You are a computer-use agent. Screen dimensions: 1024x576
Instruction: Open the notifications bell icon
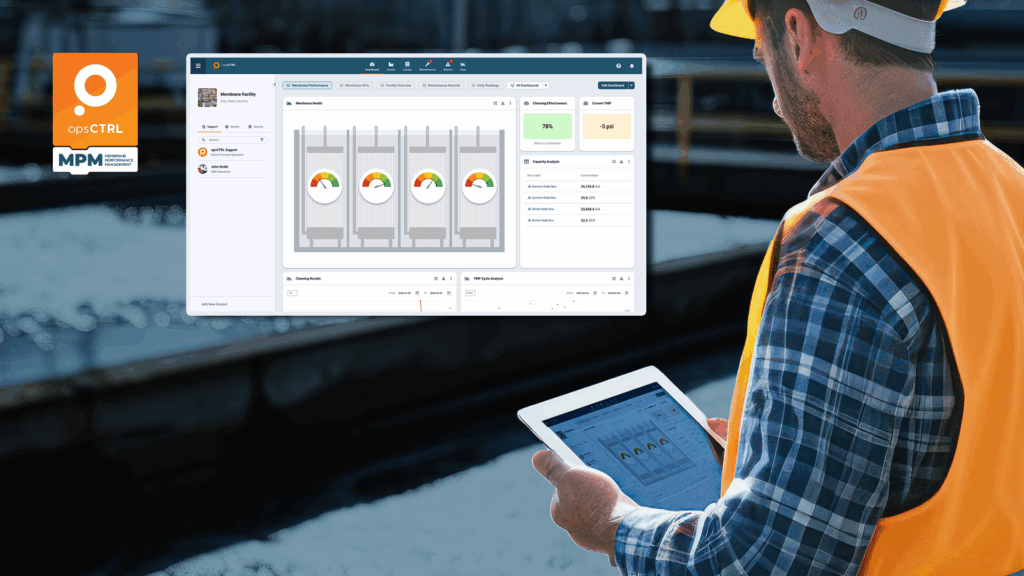point(632,66)
